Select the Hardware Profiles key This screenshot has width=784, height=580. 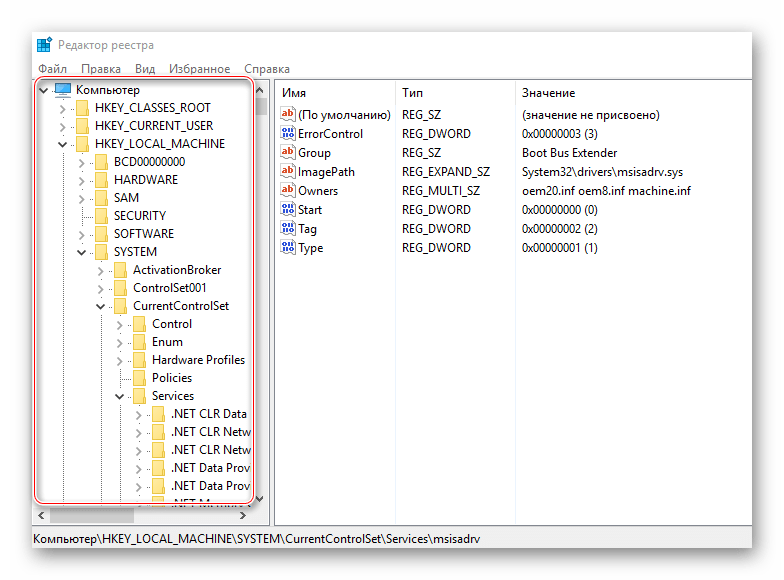tap(197, 360)
